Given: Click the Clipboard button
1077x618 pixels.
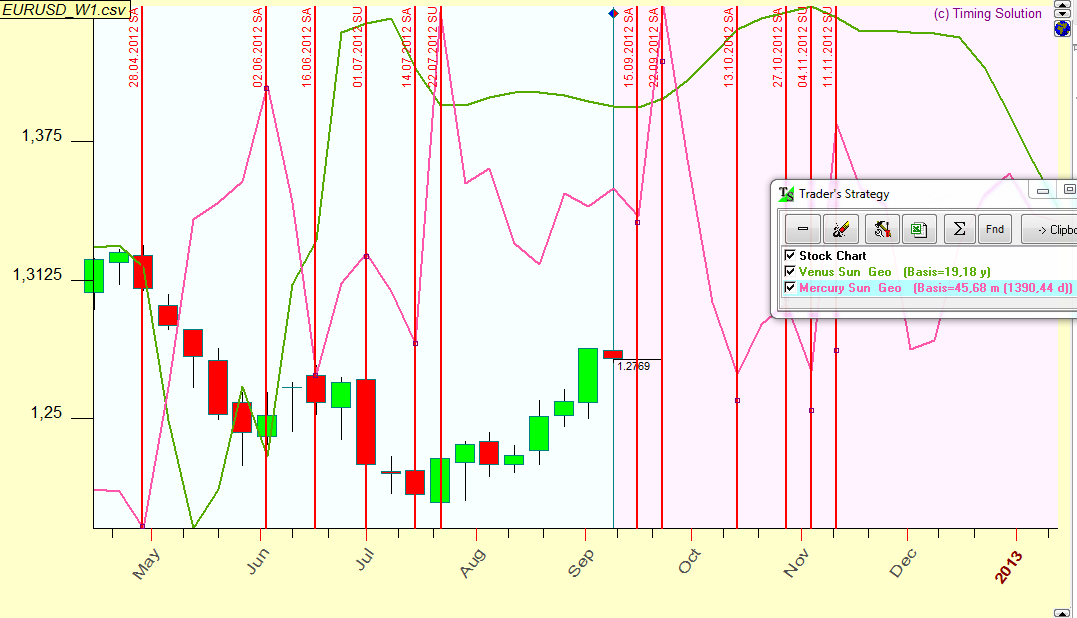Looking at the screenshot, I should coord(1050,229).
